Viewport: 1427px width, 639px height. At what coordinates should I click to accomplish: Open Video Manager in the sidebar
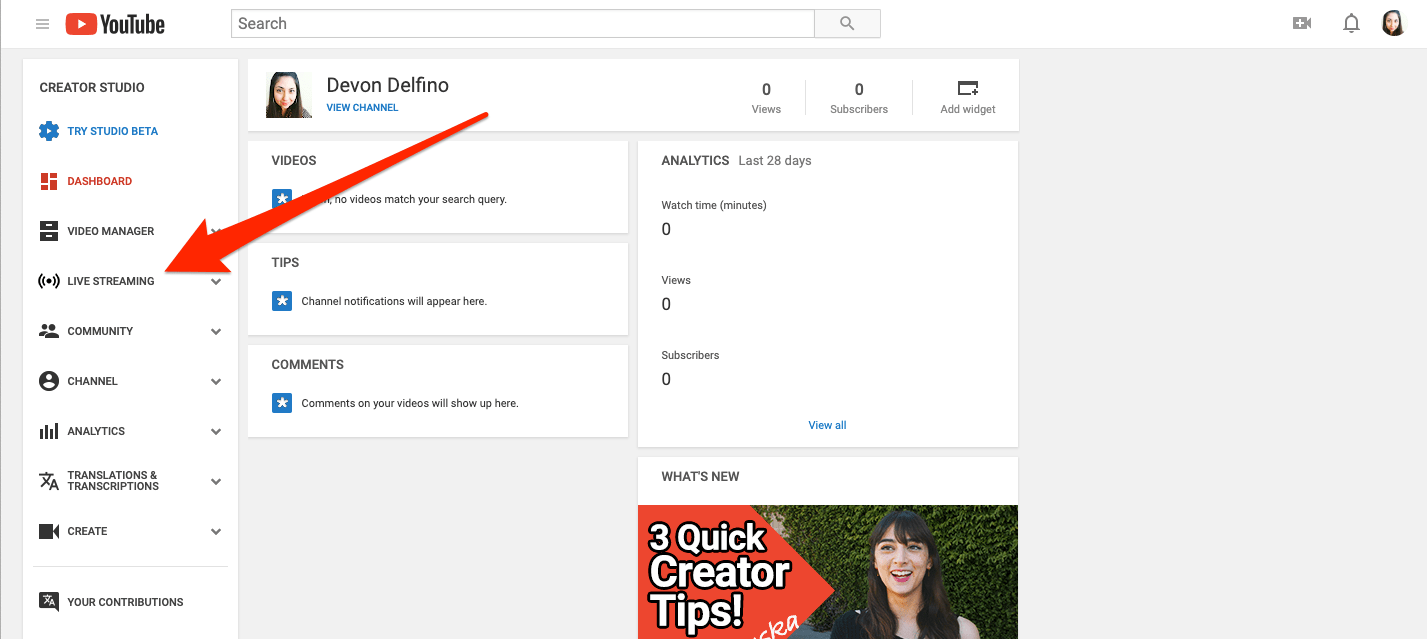click(111, 231)
